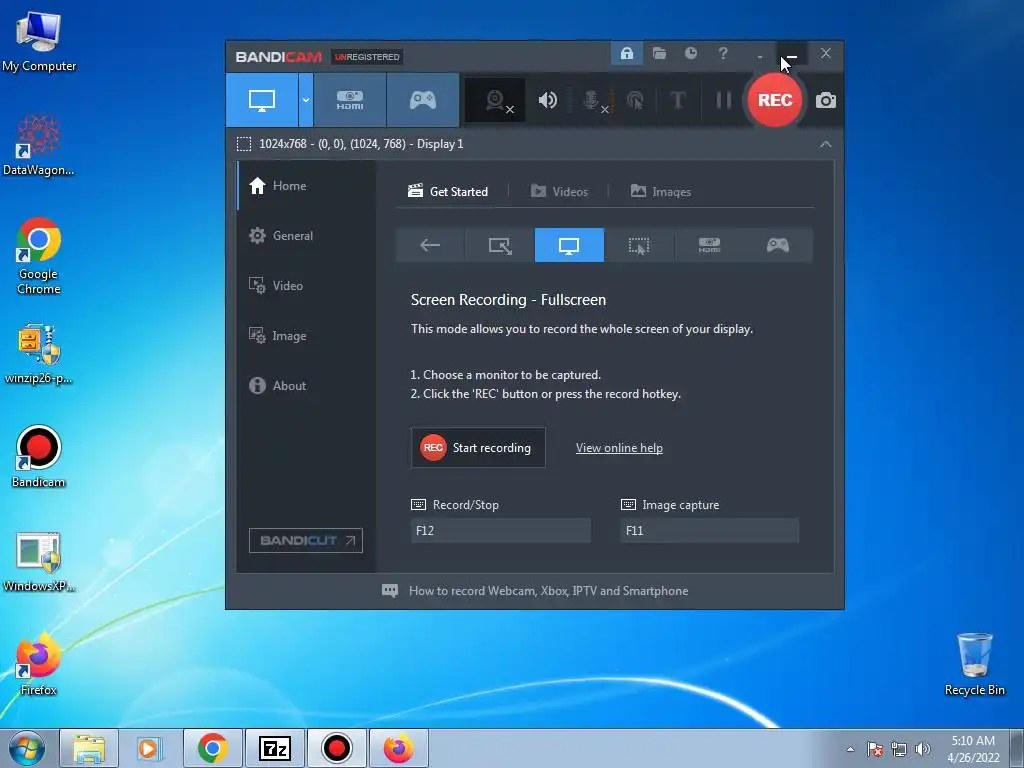
Task: Switch to HDMI device recording mode
Action: click(350, 100)
